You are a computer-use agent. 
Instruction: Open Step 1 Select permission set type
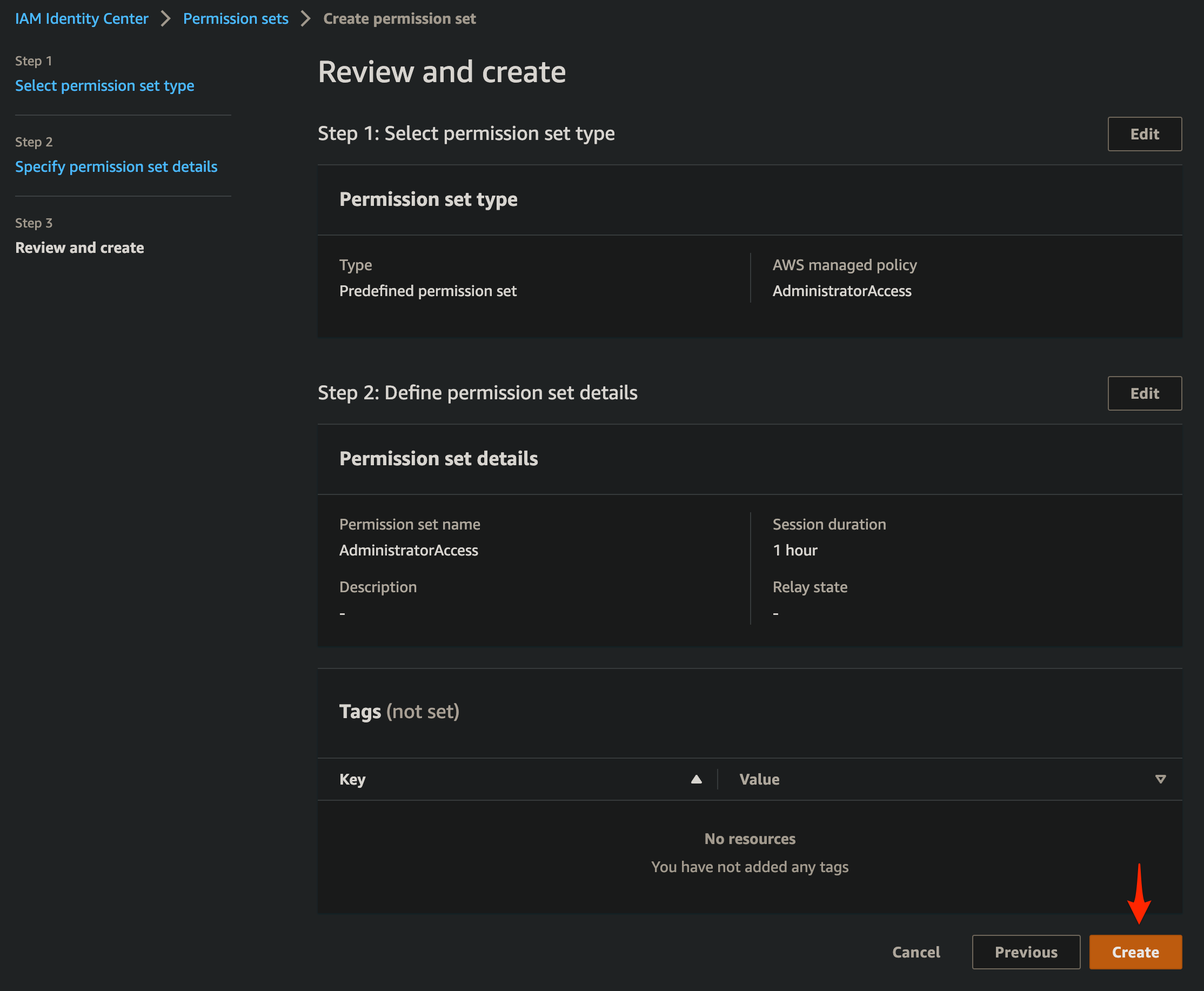coord(104,85)
